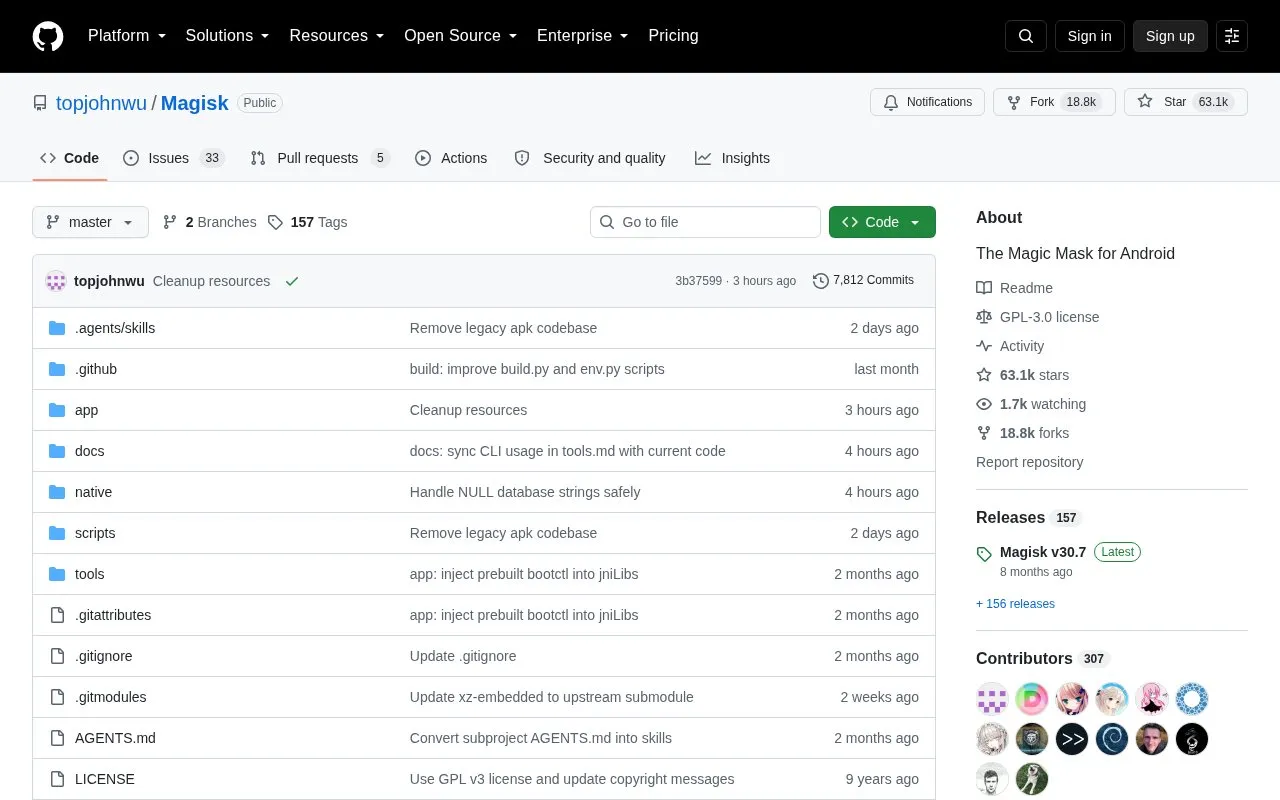
Task: Open the 7,812 Commits history
Action: (x=864, y=280)
